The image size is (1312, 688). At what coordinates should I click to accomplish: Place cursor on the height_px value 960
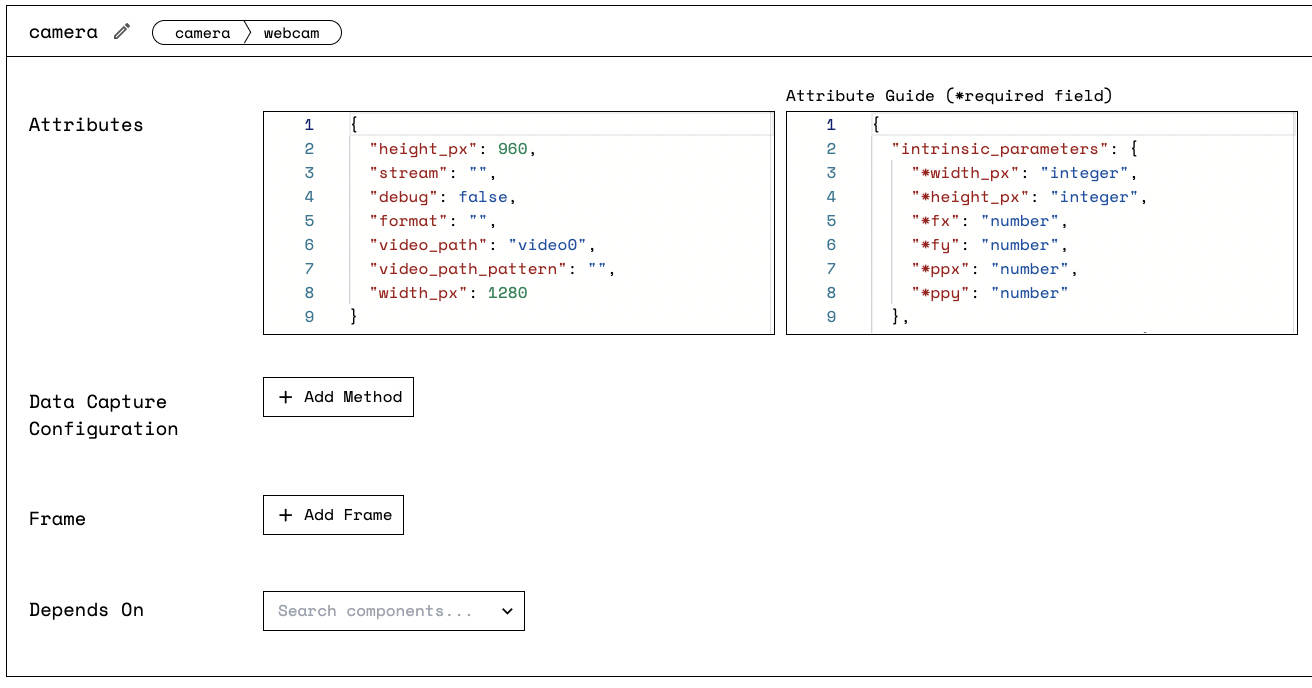[x=512, y=149]
